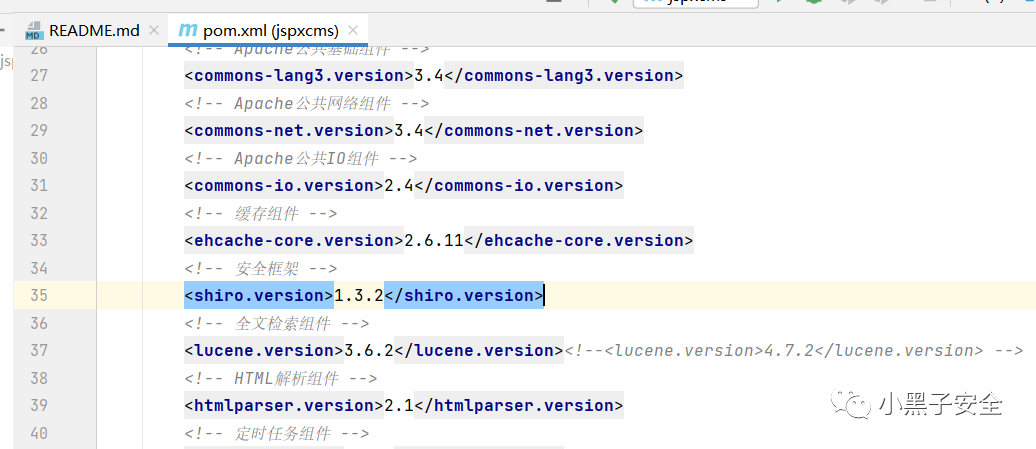
Task: Click the shiro version value 1.3.2
Action: coord(359,295)
